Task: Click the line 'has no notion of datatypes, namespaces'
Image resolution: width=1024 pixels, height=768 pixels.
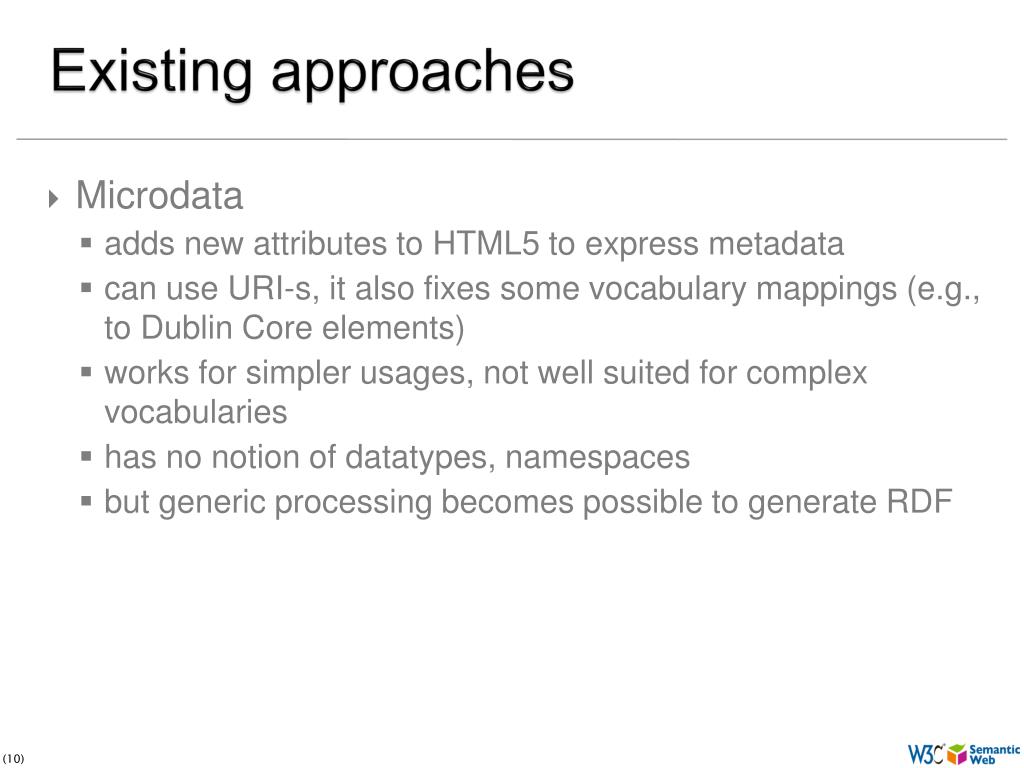Action: click(x=397, y=456)
